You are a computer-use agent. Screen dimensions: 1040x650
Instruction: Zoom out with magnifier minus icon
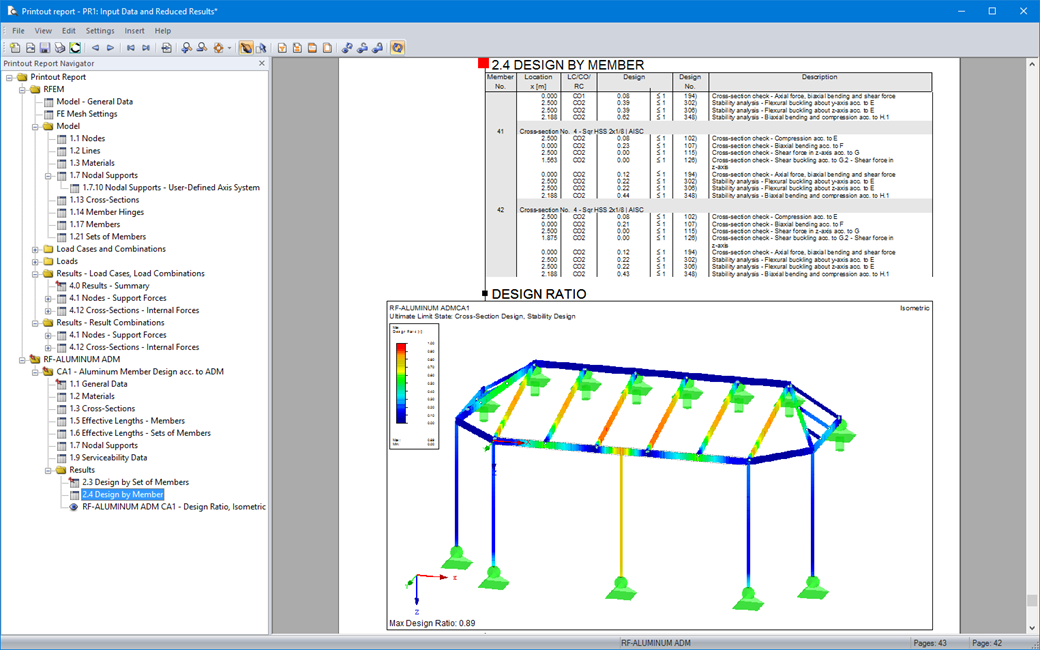pos(202,48)
